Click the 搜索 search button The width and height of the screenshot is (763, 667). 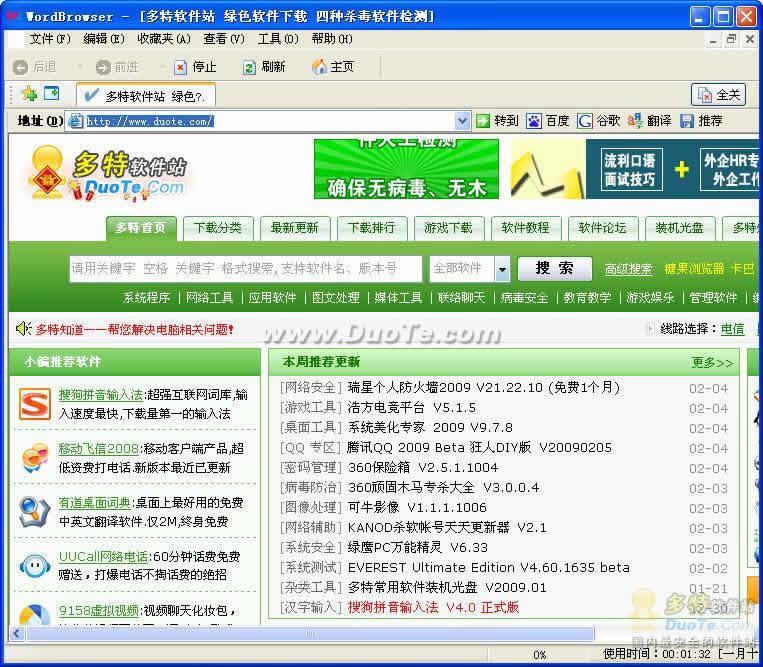555,269
